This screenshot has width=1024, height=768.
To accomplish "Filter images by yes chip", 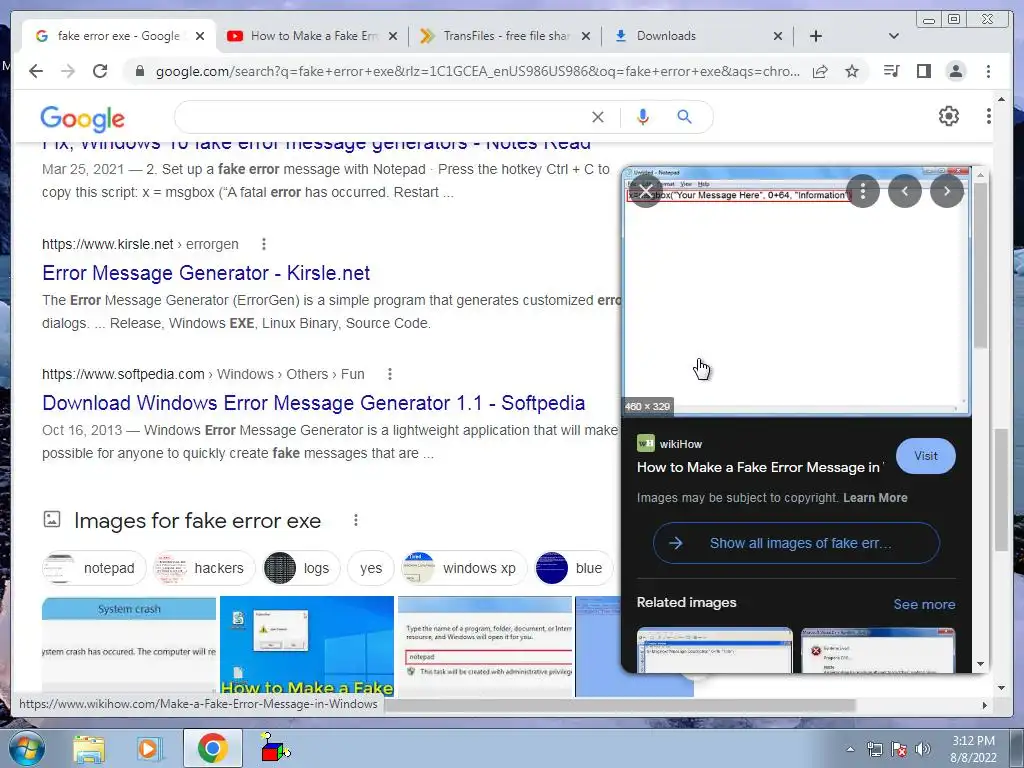I will [371, 568].
